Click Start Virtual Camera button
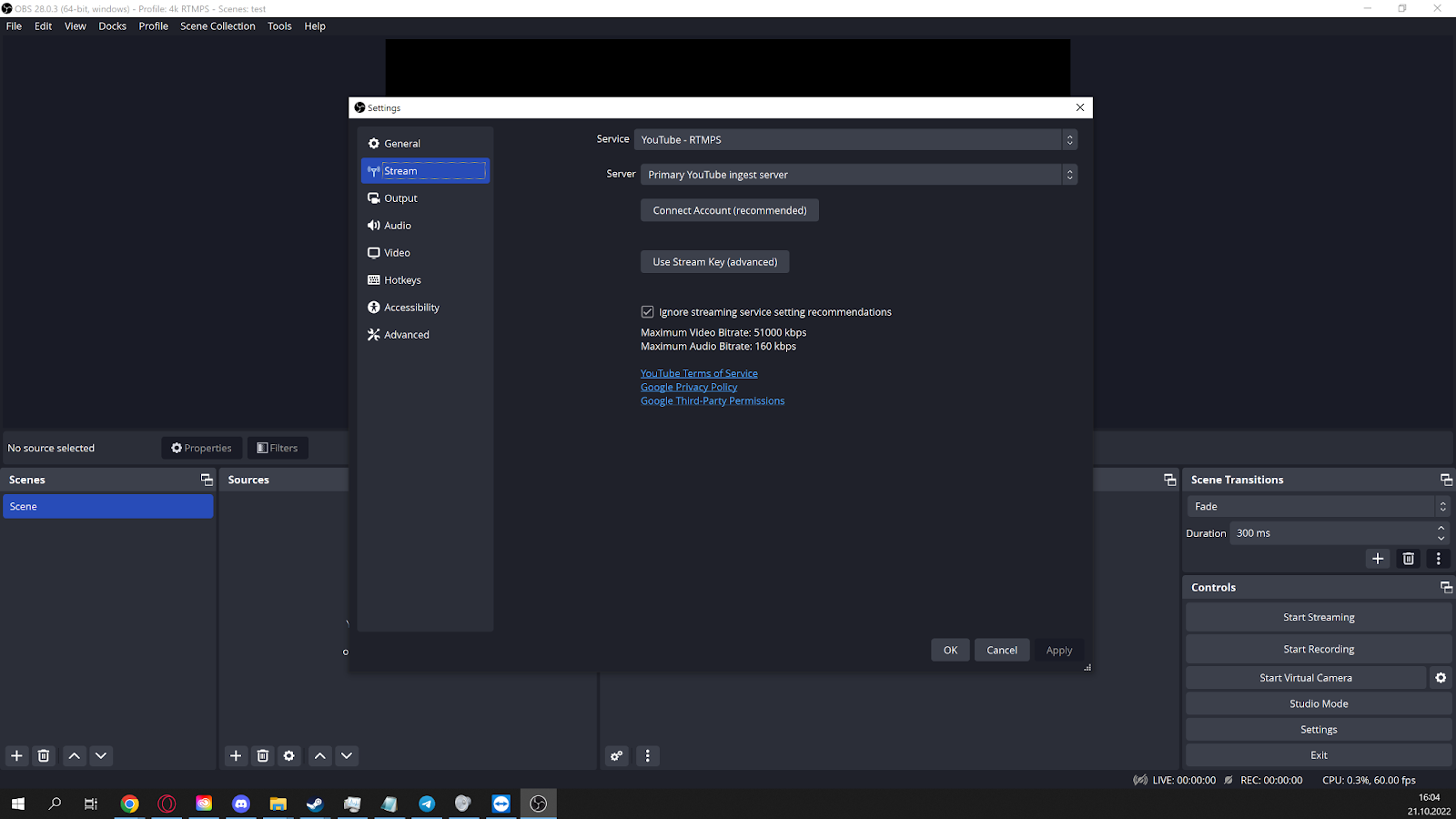The image size is (1456, 819). coord(1306,678)
